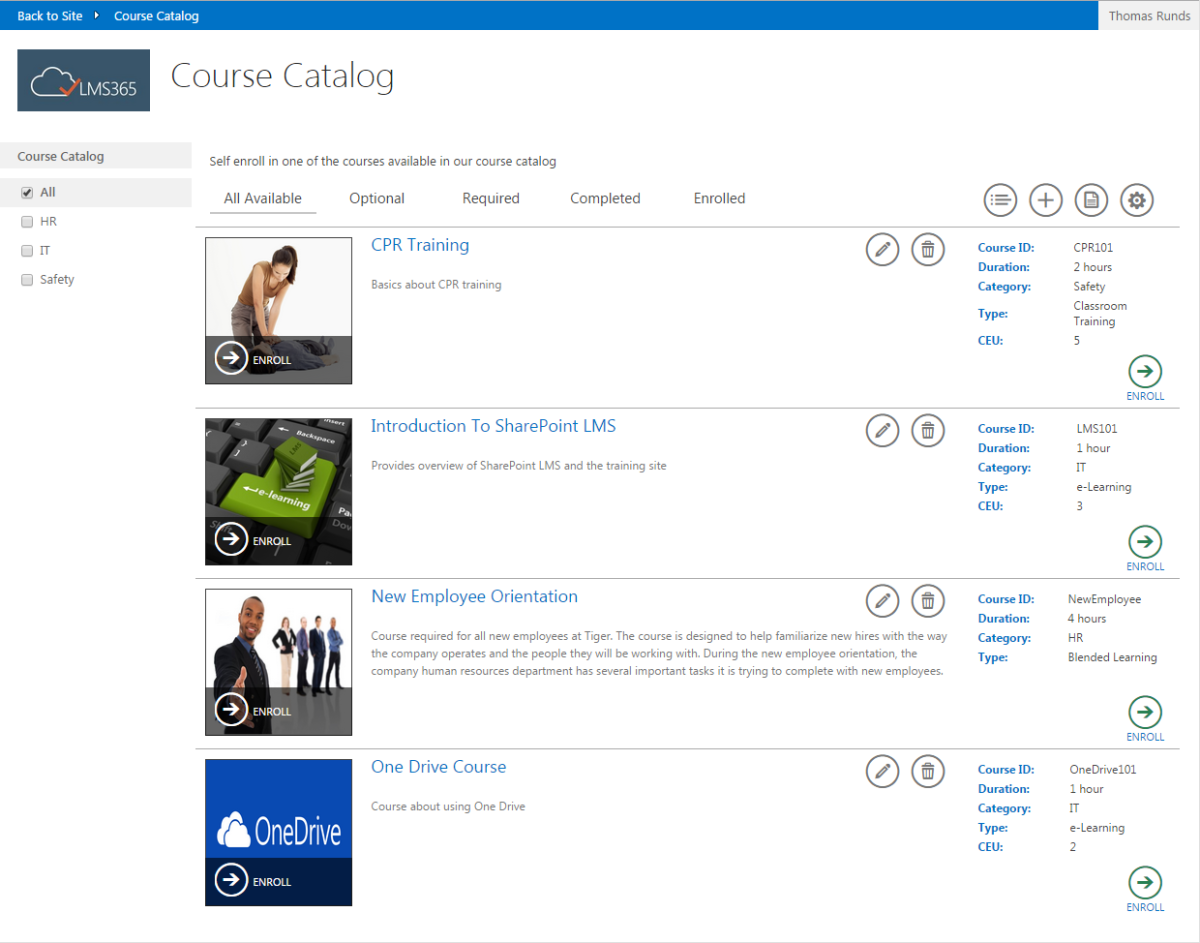Click the plus icon to add a course

coord(1045,200)
